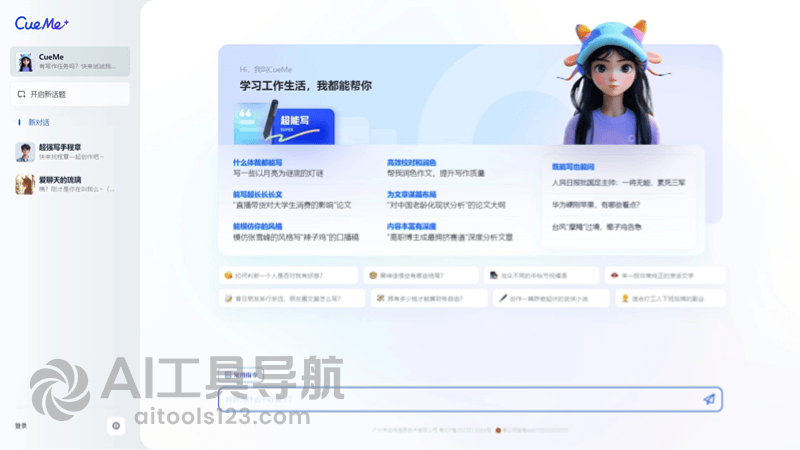Click the 朋友圈文案怎么写 suggestion chip
Image resolution: width=800 pixels, height=450 pixels.
[x=292, y=298]
